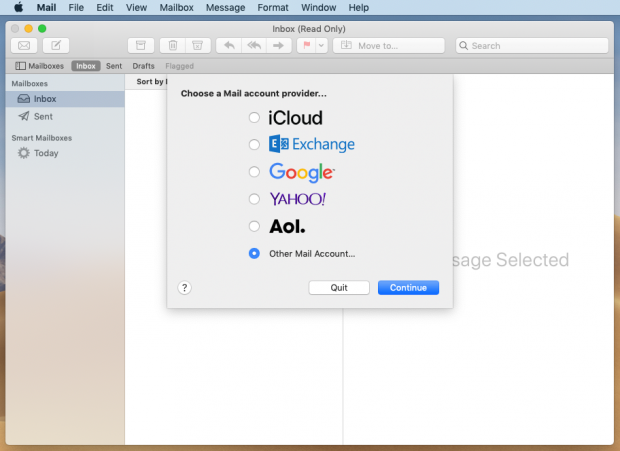Click the Get Mail envelope icon
This screenshot has height=451, width=620.
[24, 45]
